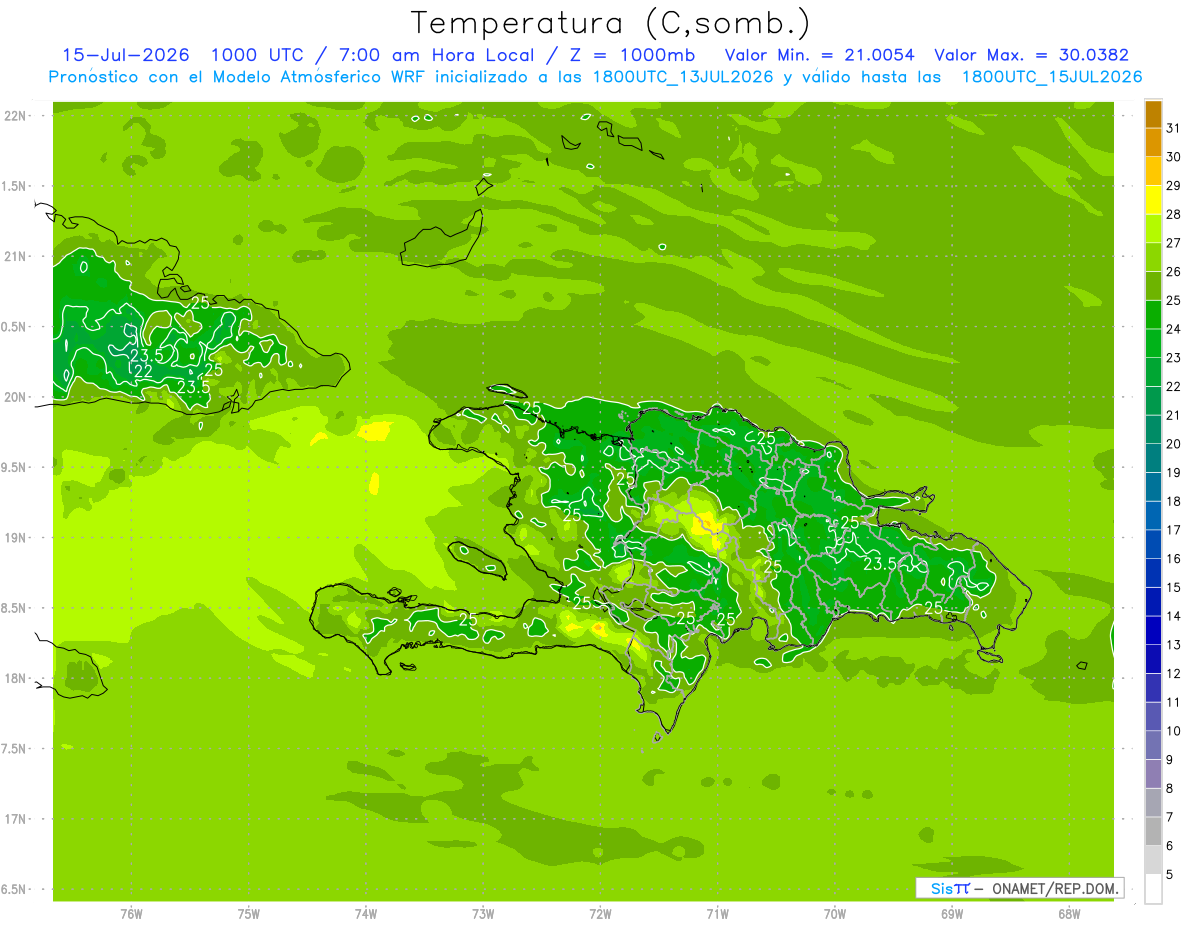Click the '72W' longitude axis label

coord(600,914)
